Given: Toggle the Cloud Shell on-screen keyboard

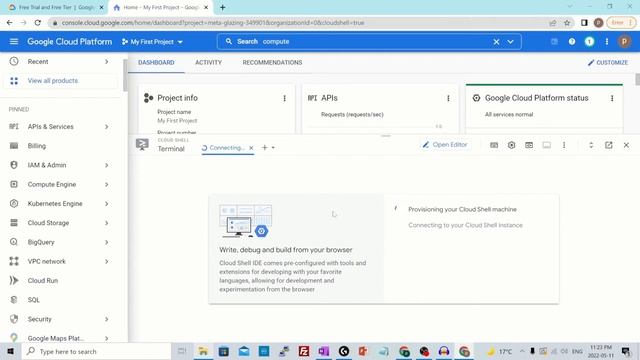Looking at the screenshot, I should tap(494, 145).
